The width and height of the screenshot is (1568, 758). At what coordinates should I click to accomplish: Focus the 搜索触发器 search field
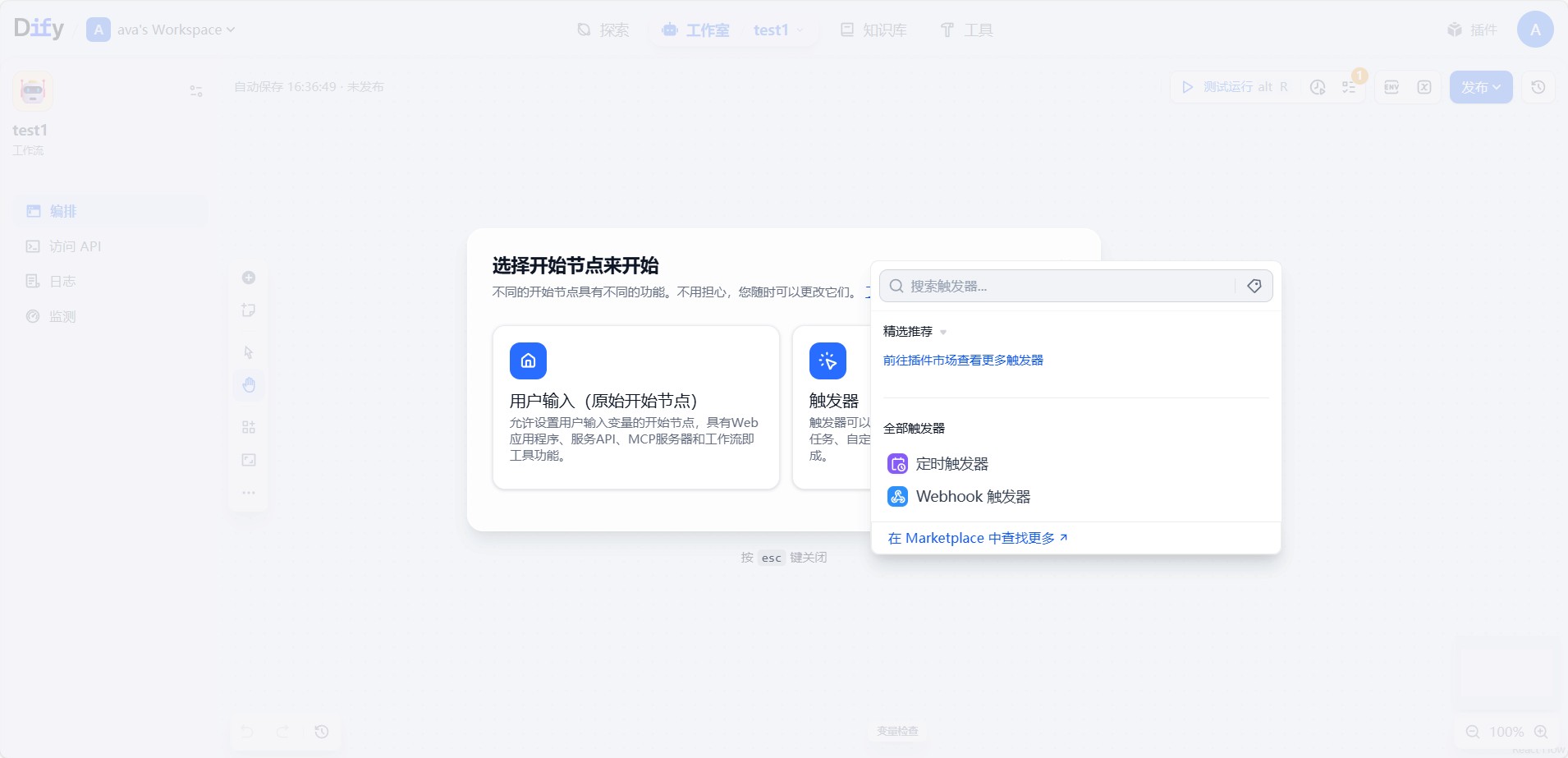tap(1057, 286)
